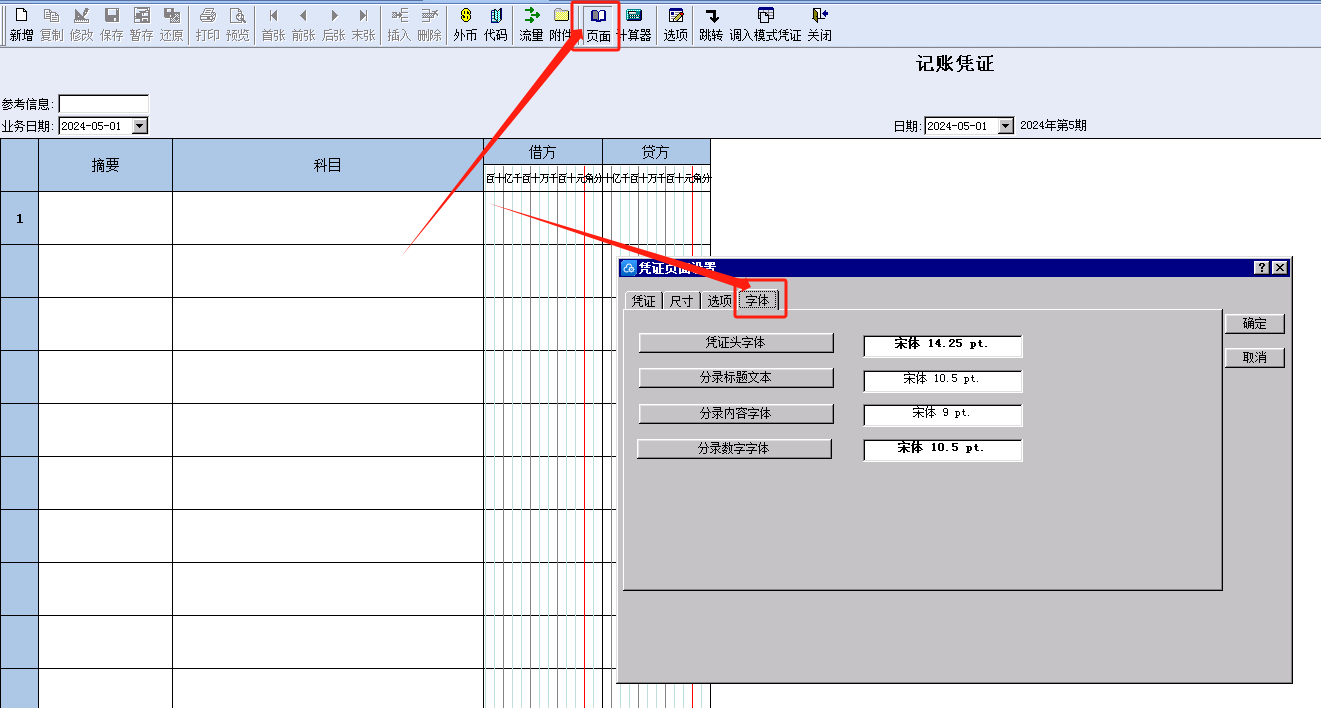Open the 流量 cash flow tool
The image size is (1321, 708).
click(x=531, y=24)
